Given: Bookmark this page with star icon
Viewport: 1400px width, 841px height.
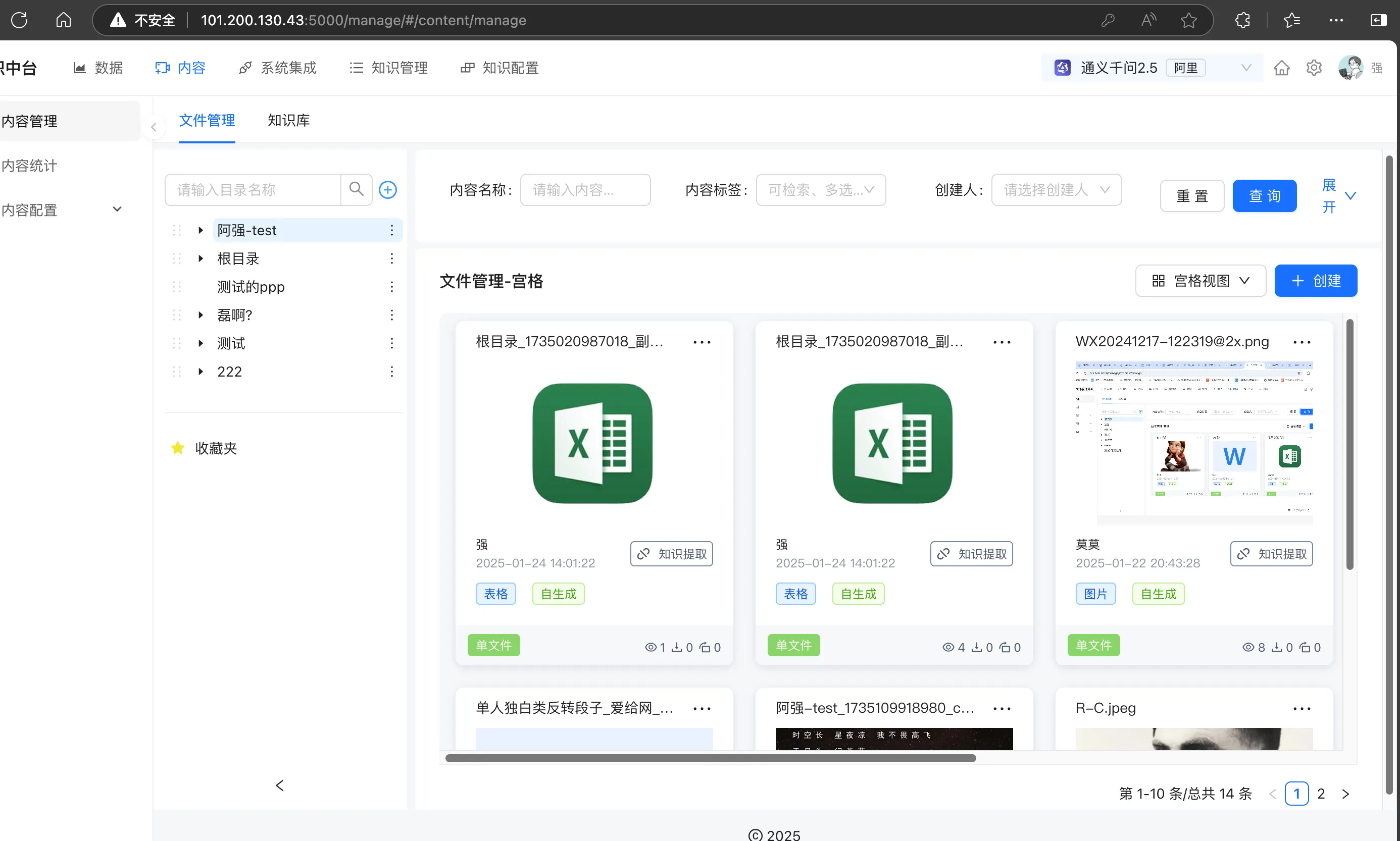Looking at the screenshot, I should [1188, 20].
